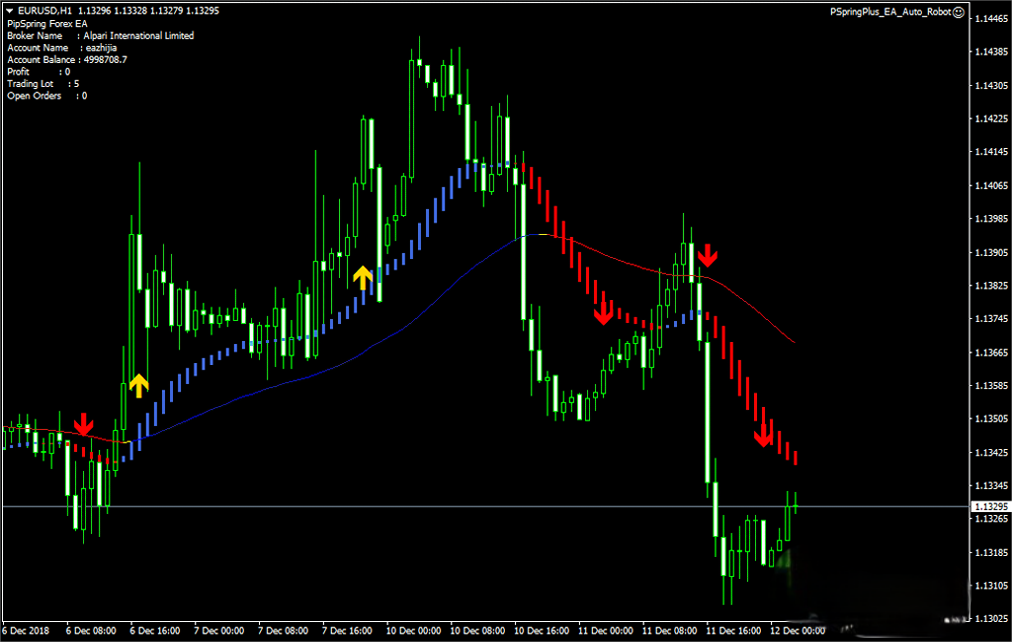Click the Profit : 0 line

tap(39, 72)
